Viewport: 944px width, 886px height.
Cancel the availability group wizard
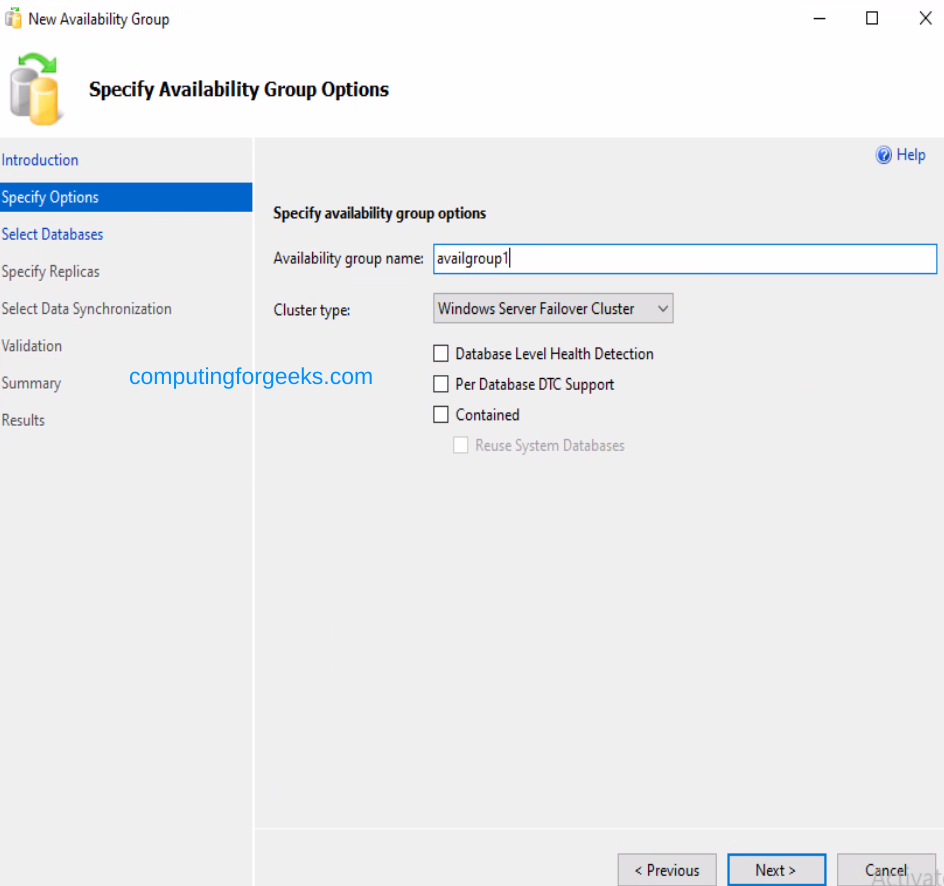886,869
